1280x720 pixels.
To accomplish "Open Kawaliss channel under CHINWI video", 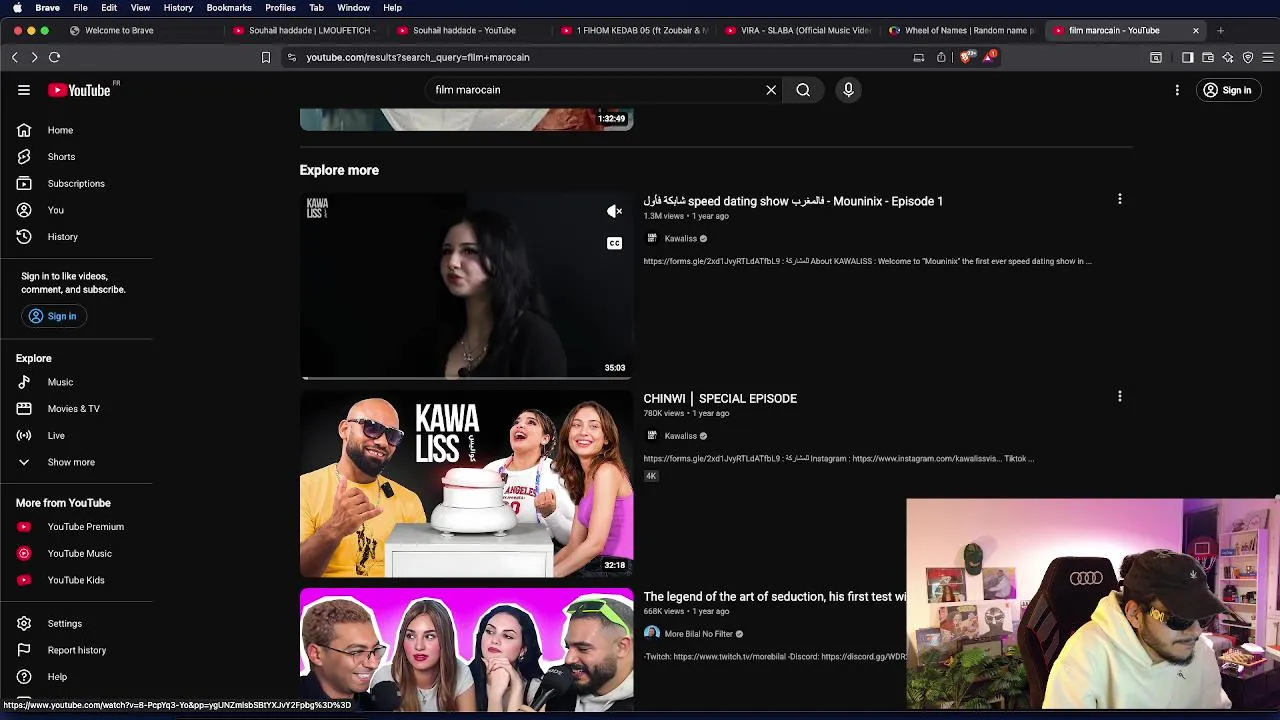I will (x=680, y=436).
